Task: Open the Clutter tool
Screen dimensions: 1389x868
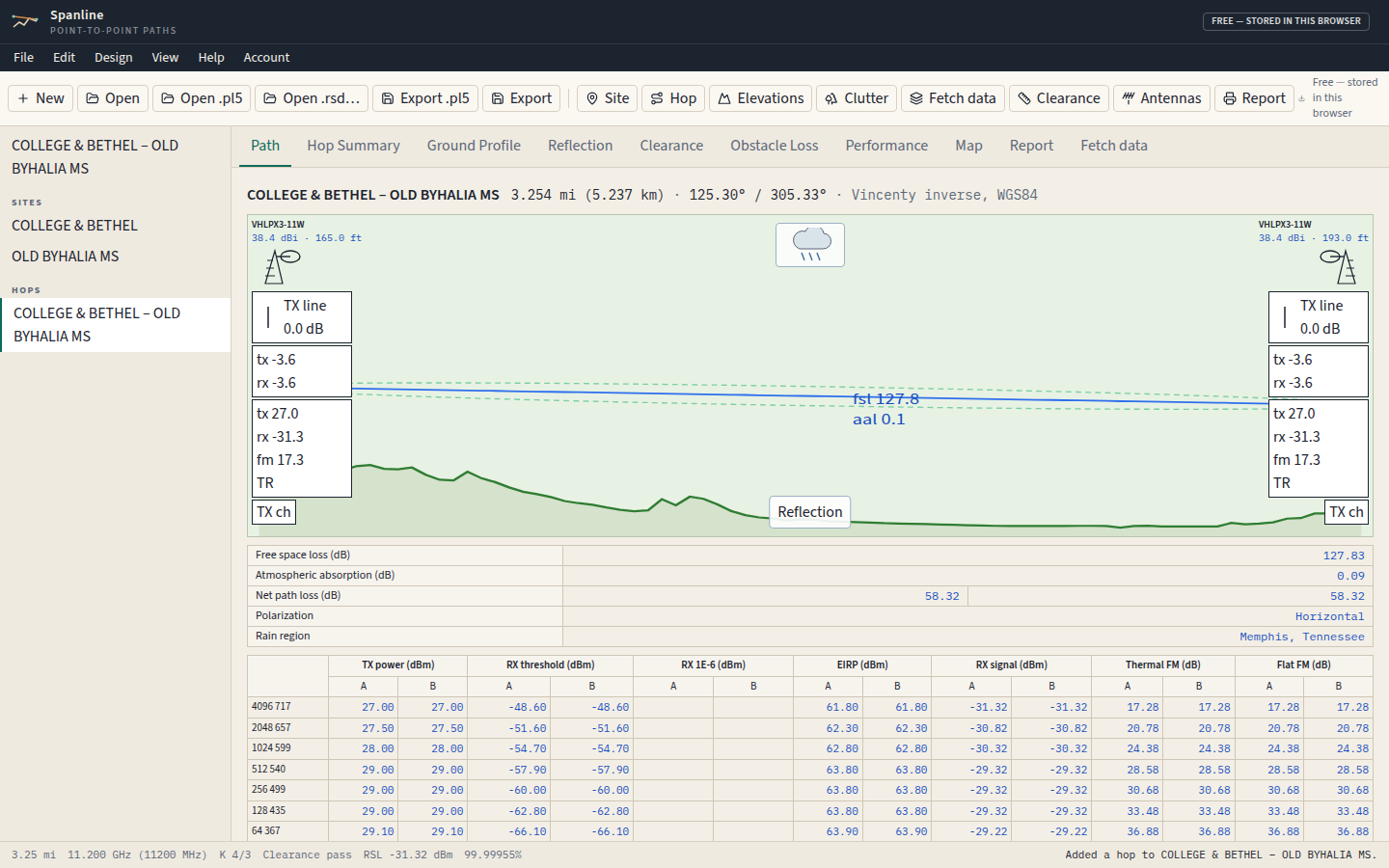Action: (x=857, y=98)
